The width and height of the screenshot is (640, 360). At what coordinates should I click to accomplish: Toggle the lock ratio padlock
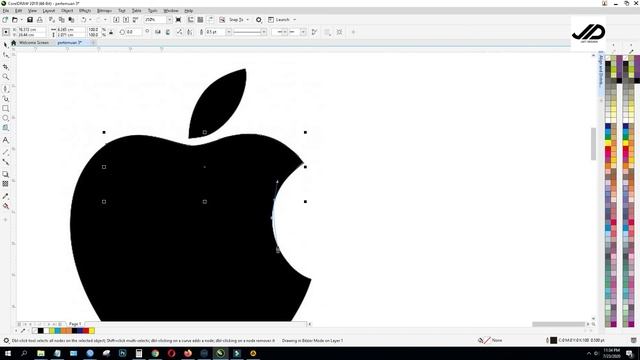click(x=111, y=32)
